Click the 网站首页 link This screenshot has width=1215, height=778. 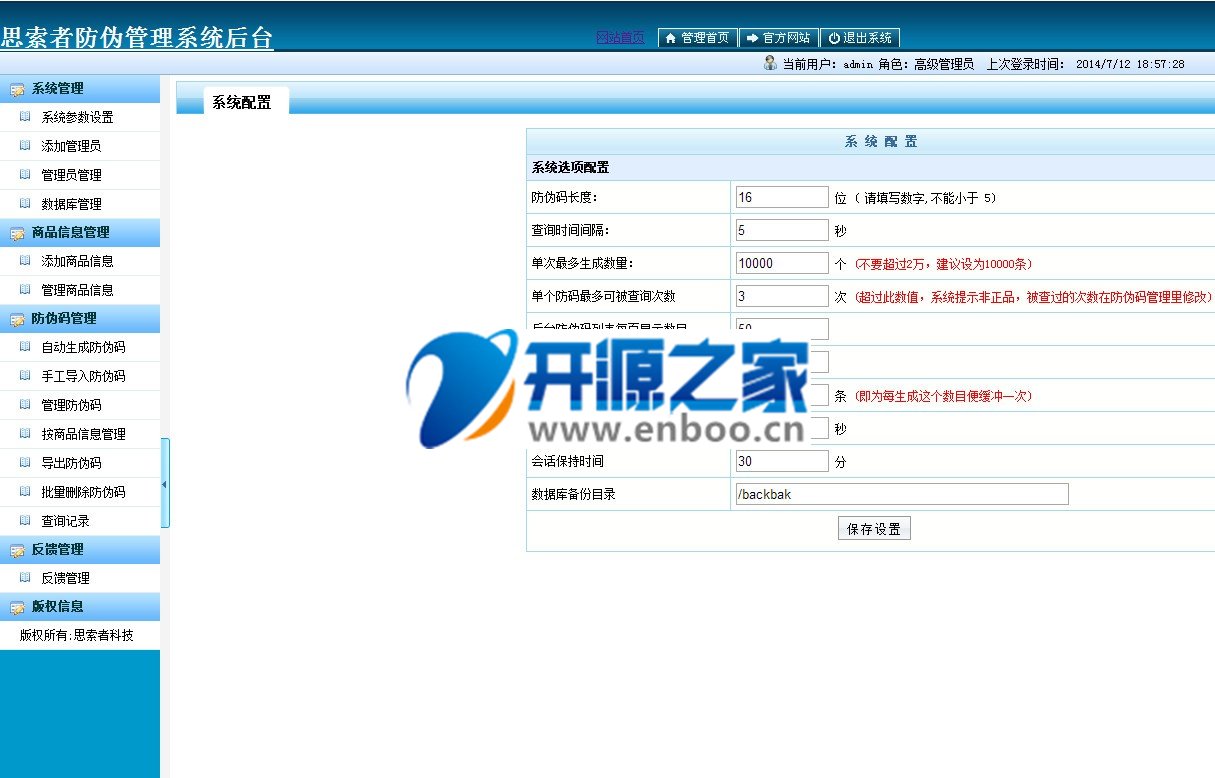620,38
